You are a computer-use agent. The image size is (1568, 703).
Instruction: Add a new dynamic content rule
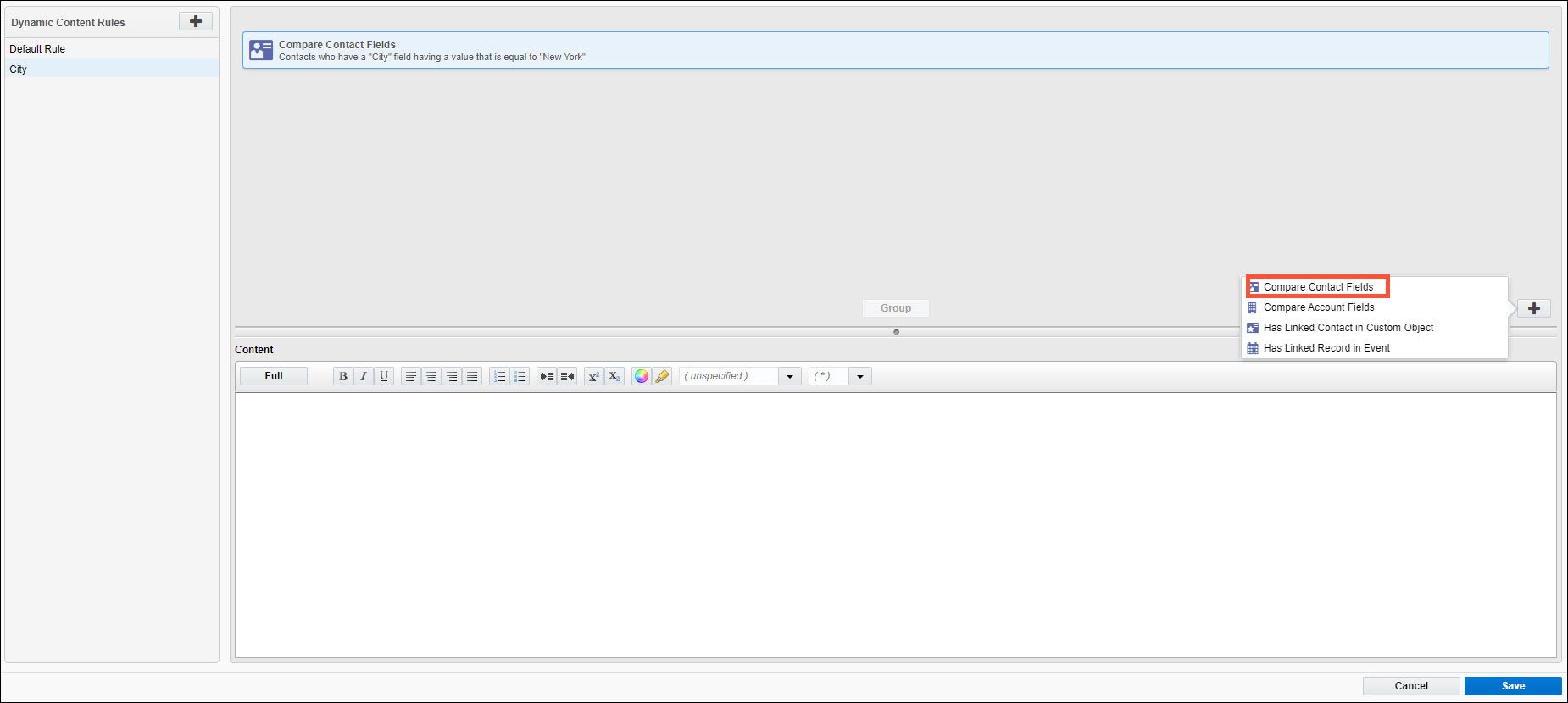point(196,21)
